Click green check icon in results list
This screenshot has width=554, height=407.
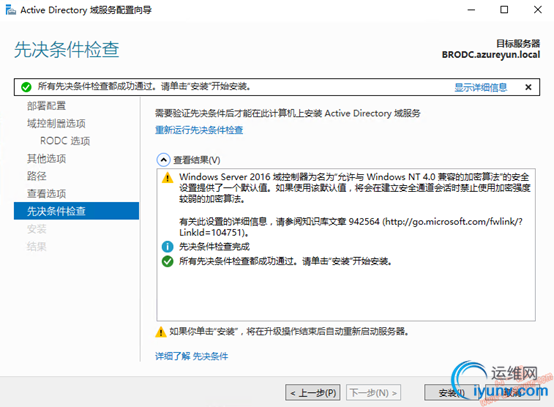(x=167, y=261)
